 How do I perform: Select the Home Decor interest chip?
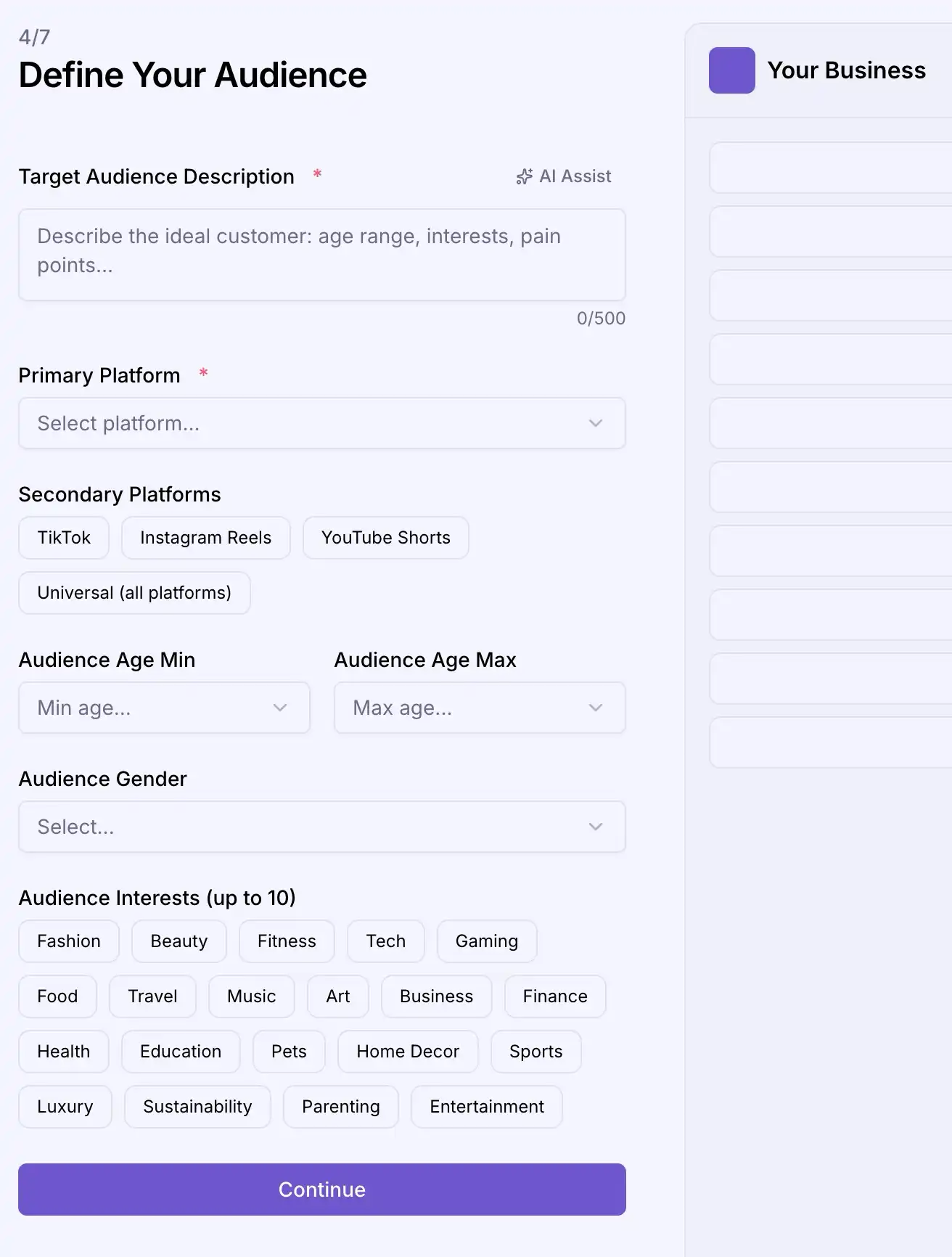coord(408,1052)
